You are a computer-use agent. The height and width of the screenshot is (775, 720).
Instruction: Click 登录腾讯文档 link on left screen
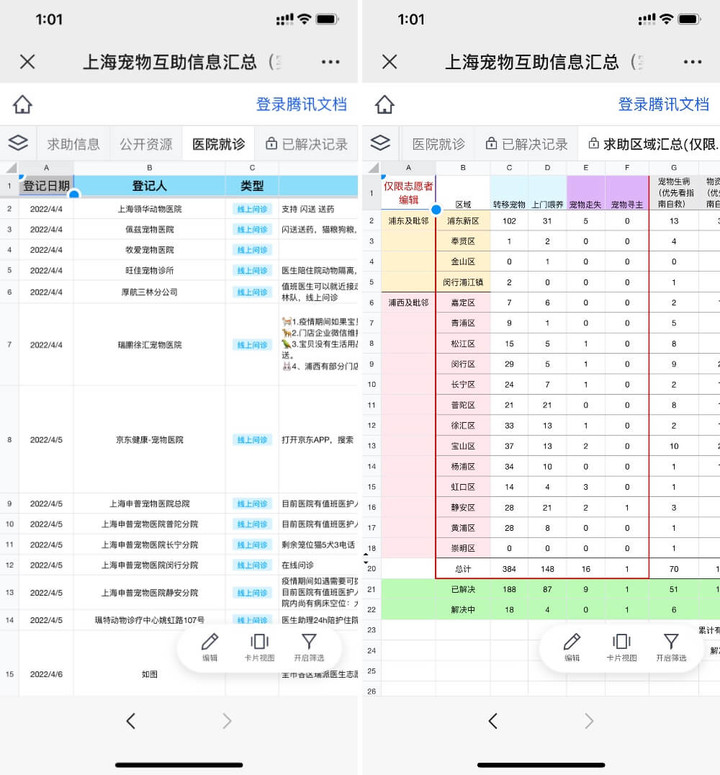click(x=301, y=104)
